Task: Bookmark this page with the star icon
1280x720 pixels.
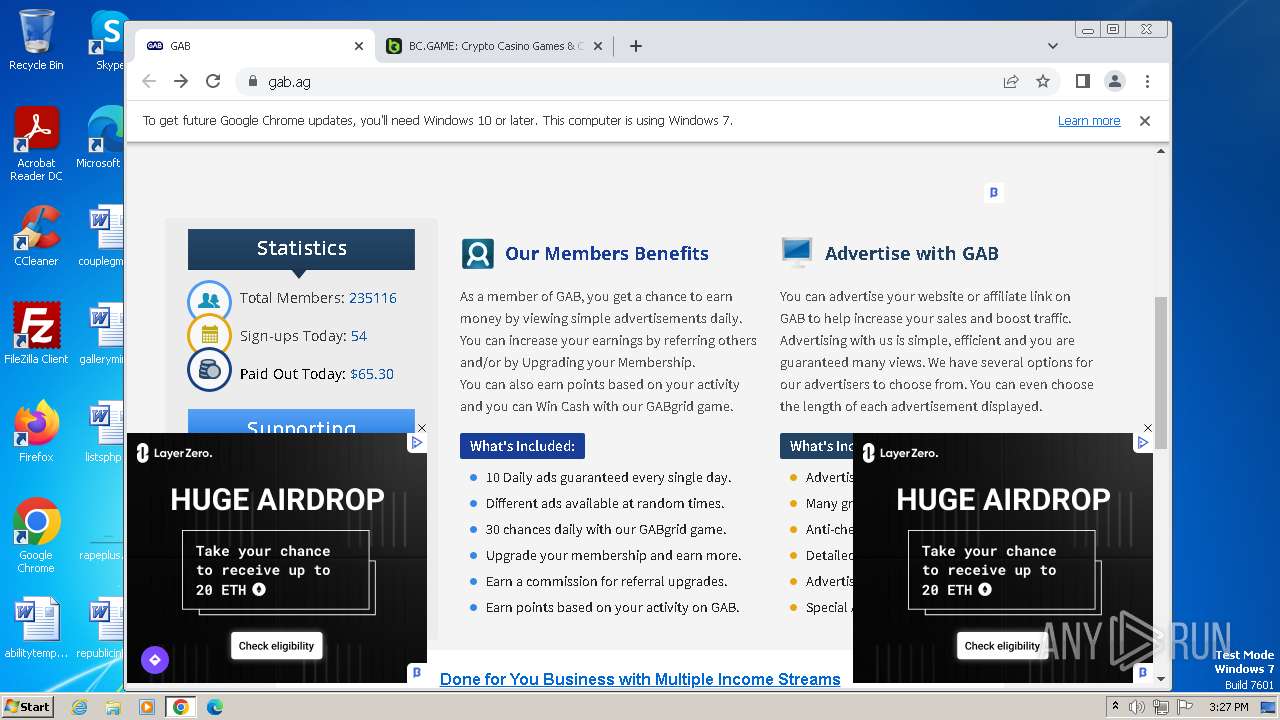Action: click(x=1043, y=81)
